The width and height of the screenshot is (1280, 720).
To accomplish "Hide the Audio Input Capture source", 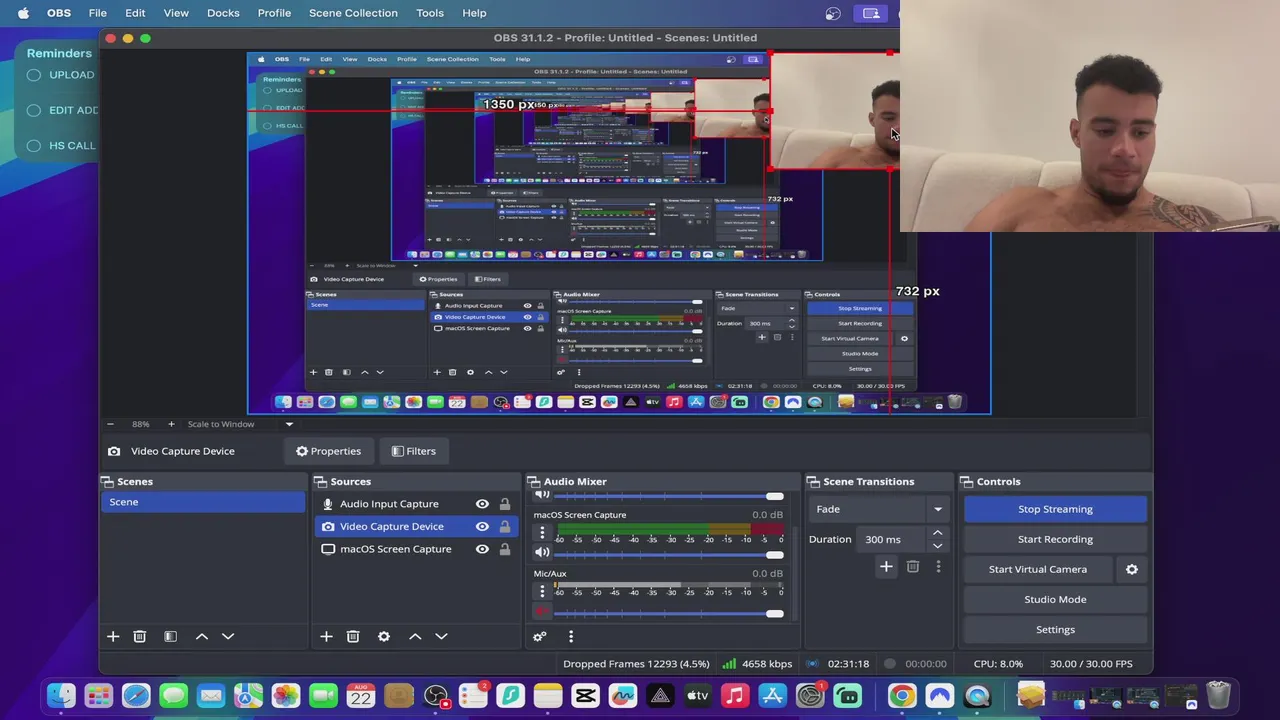I will coord(482,504).
